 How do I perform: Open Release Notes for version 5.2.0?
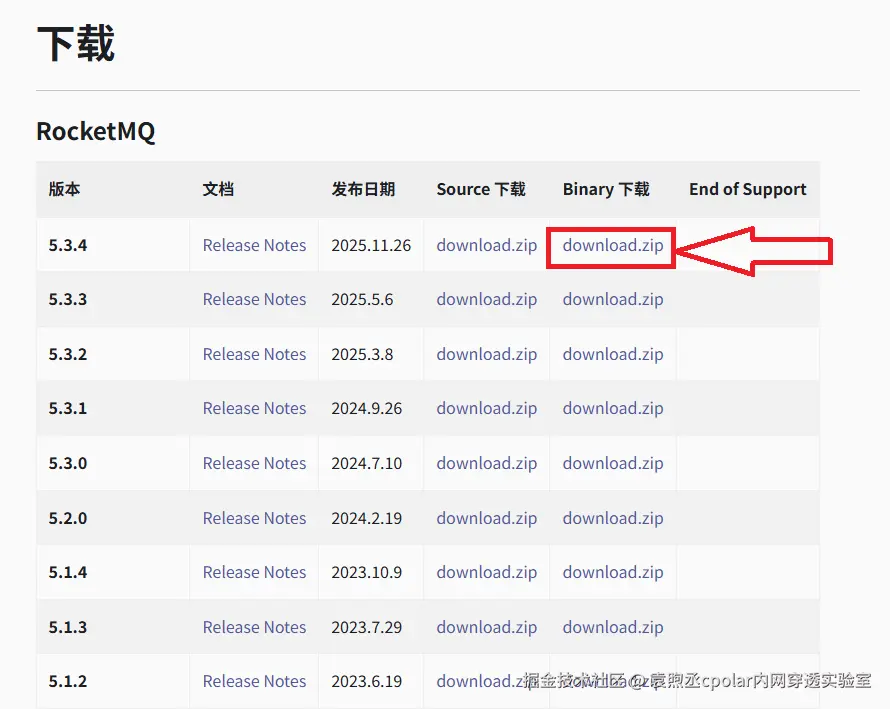pos(254,518)
